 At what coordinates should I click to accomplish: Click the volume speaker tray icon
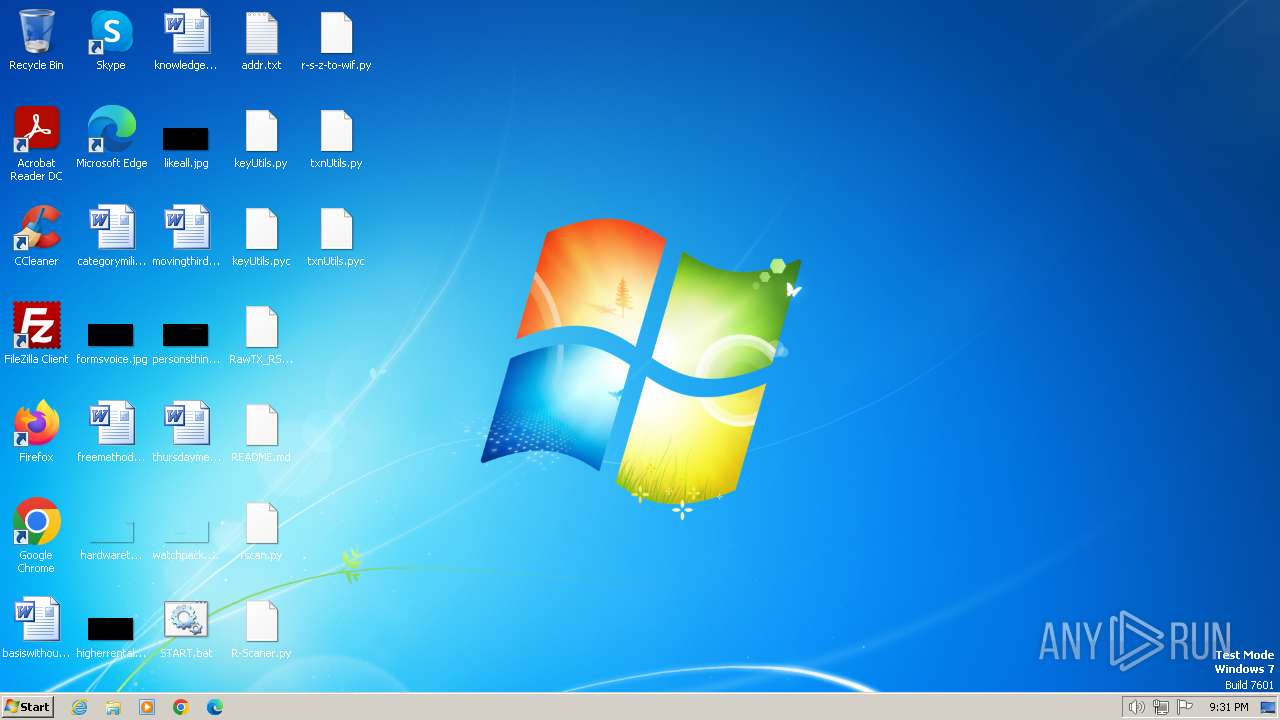click(x=1136, y=707)
